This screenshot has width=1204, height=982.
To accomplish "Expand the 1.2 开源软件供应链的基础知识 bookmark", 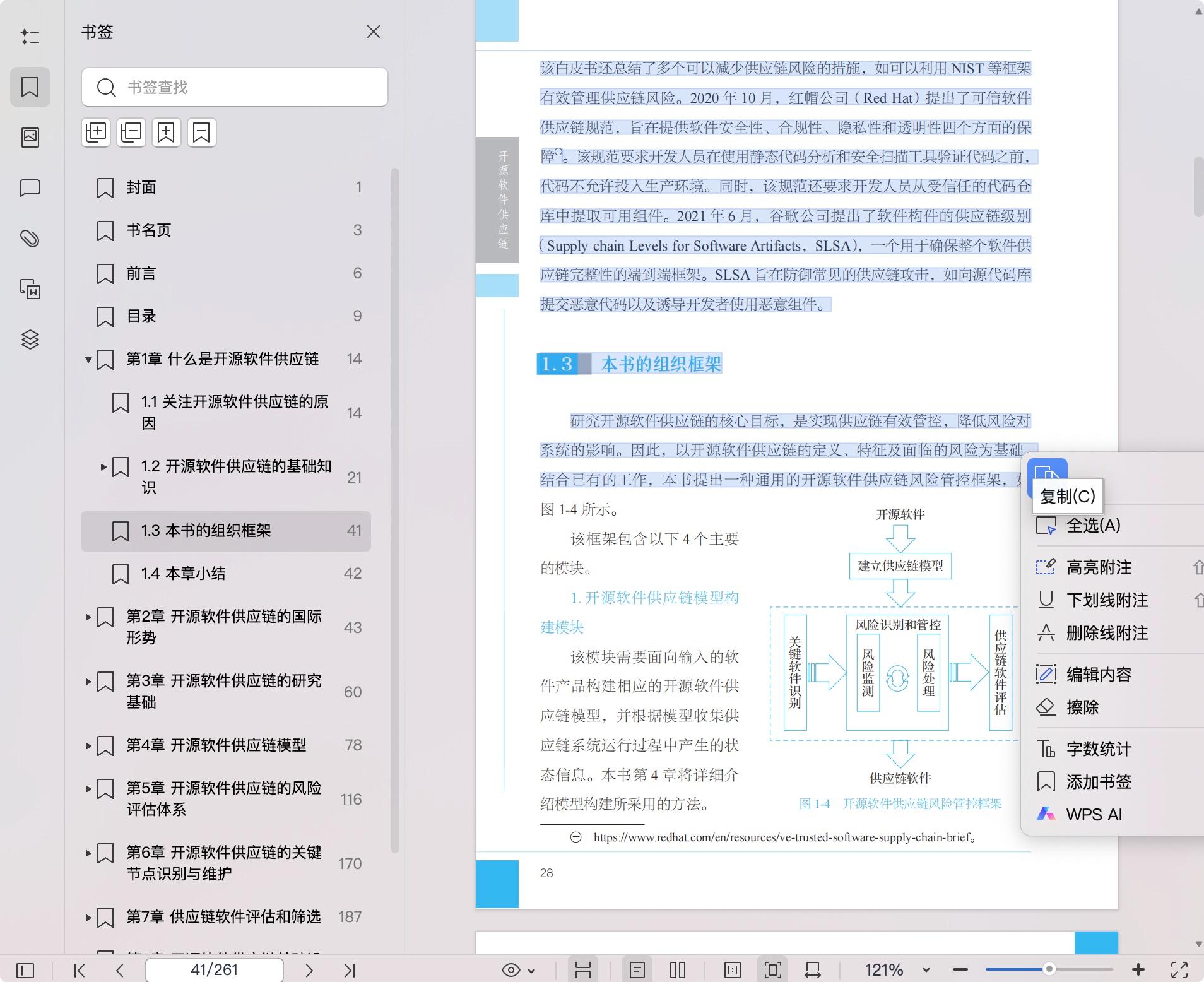I will pos(103,467).
